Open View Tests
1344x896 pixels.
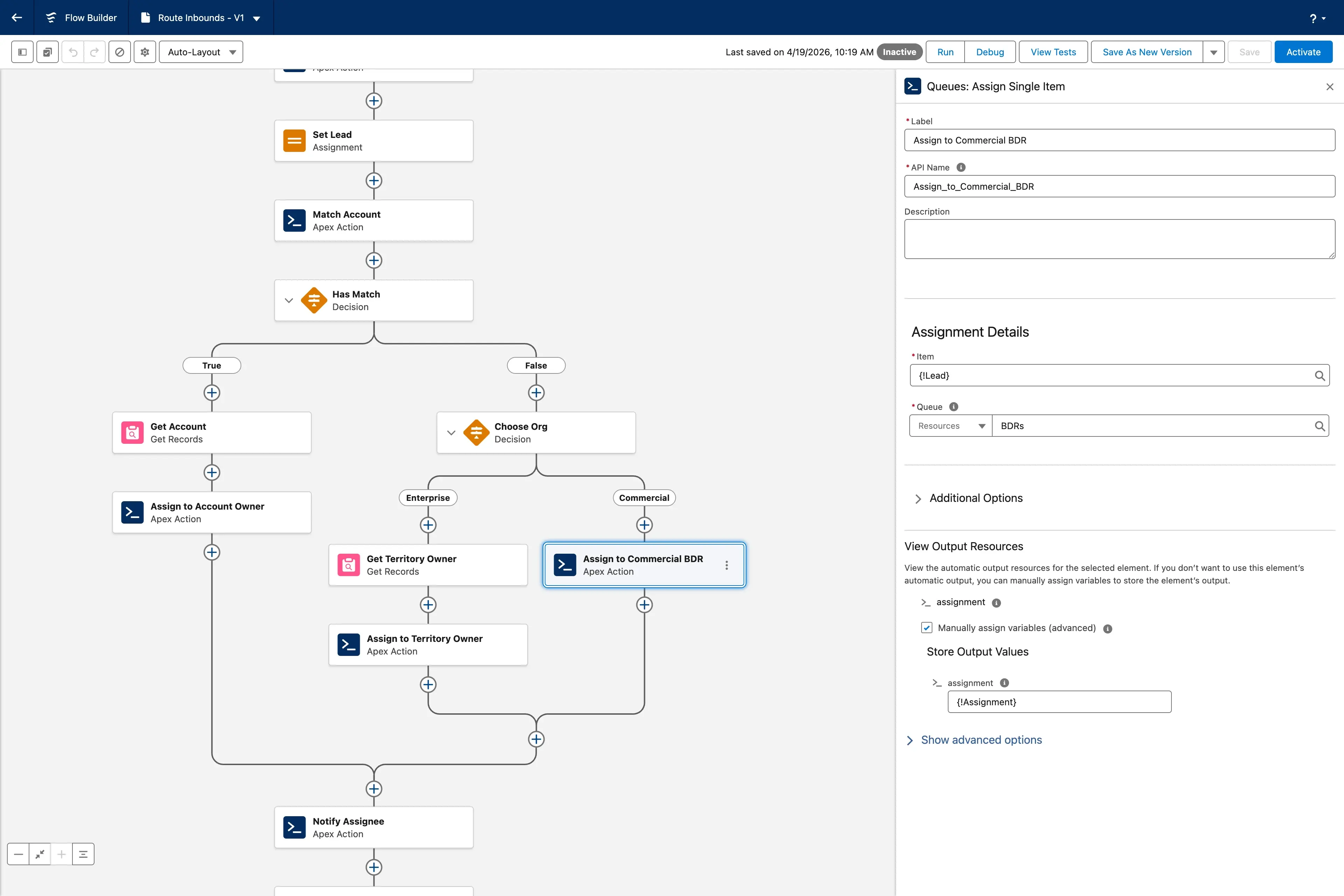(x=1053, y=52)
